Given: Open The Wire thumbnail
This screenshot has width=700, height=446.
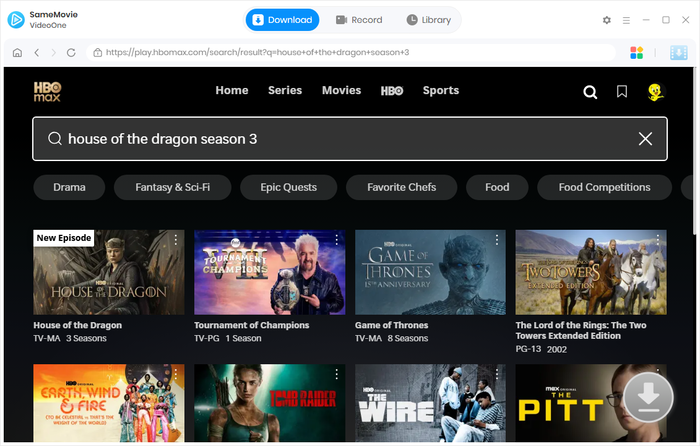Looking at the screenshot, I should coord(430,403).
